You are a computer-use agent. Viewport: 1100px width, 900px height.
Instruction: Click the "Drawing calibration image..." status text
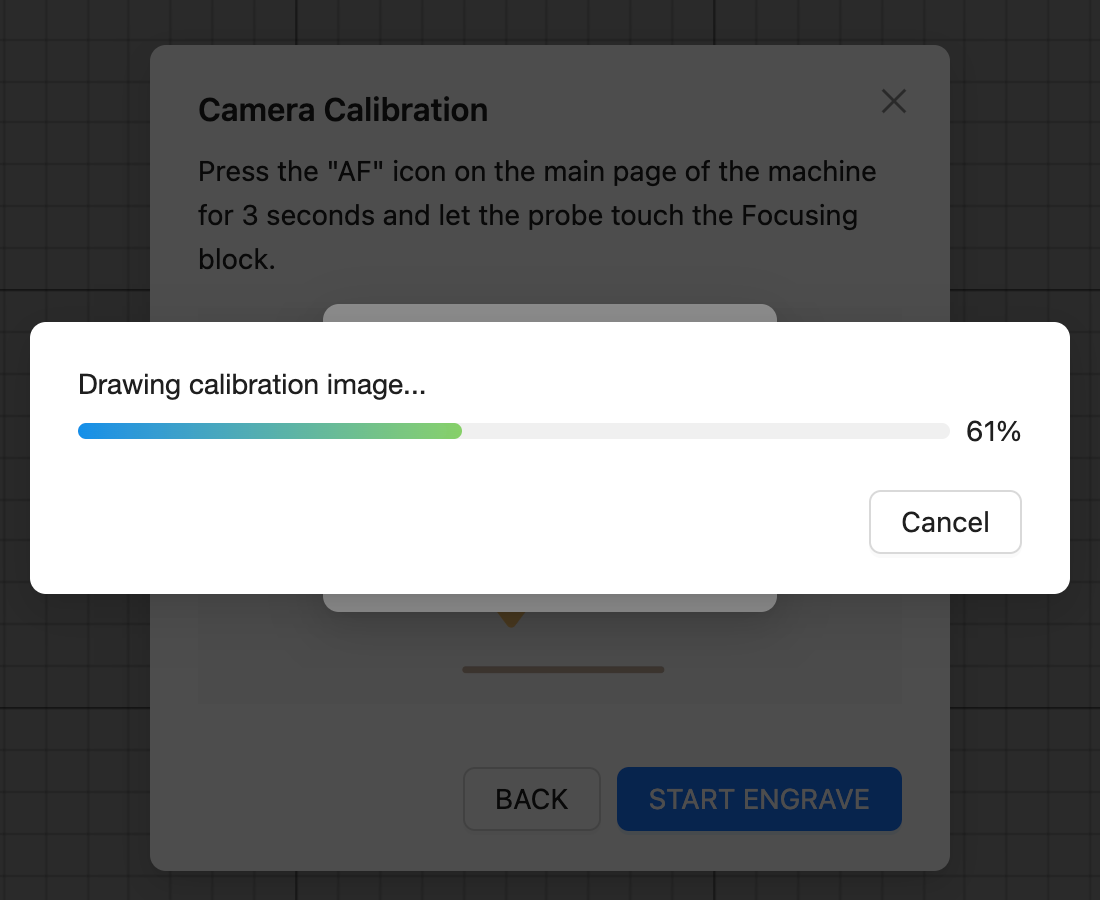pos(252,384)
